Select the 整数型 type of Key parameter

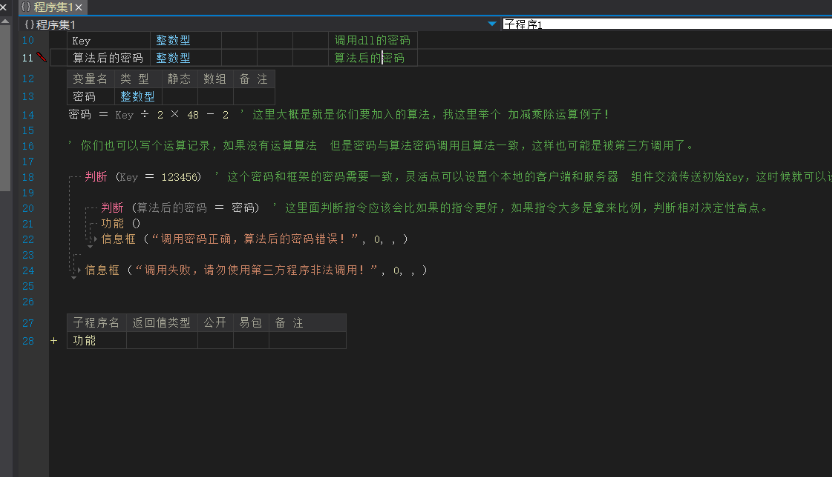point(171,41)
